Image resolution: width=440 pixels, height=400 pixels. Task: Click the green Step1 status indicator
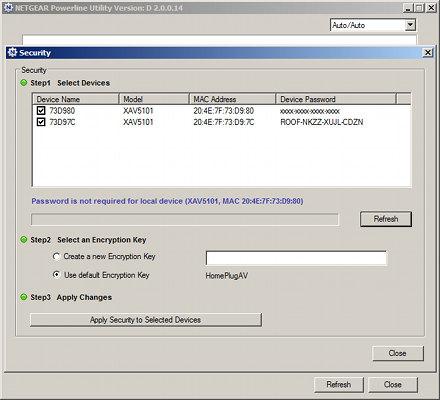(x=24, y=83)
